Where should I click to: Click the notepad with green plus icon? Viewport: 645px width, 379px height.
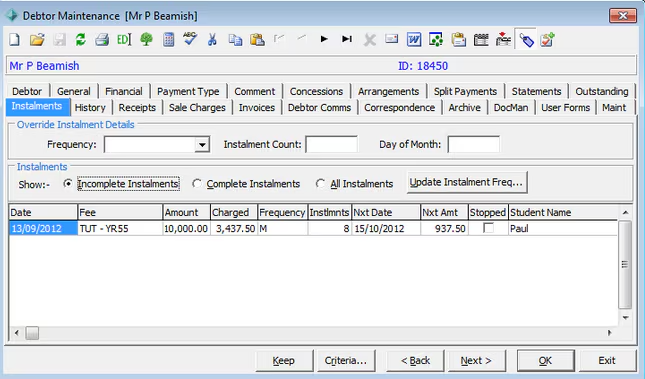click(x=548, y=40)
